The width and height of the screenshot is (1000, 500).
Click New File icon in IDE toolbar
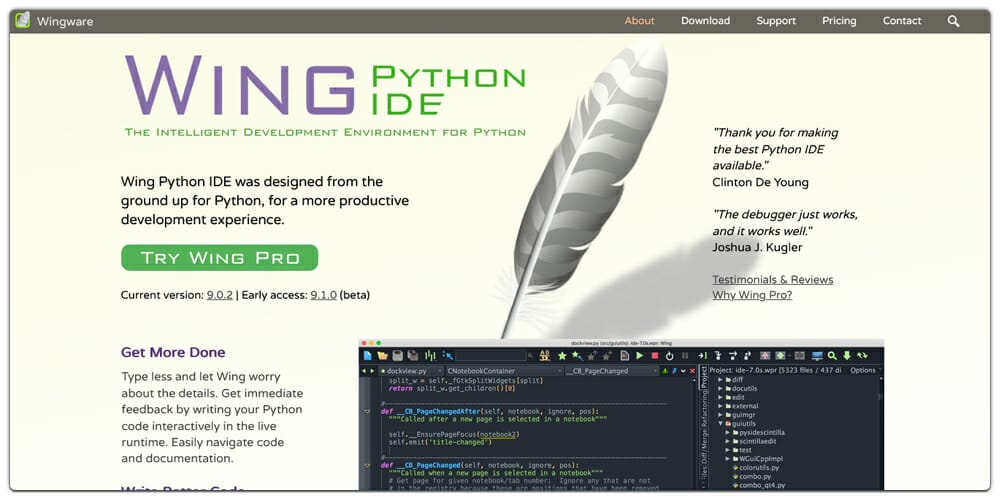click(x=367, y=356)
